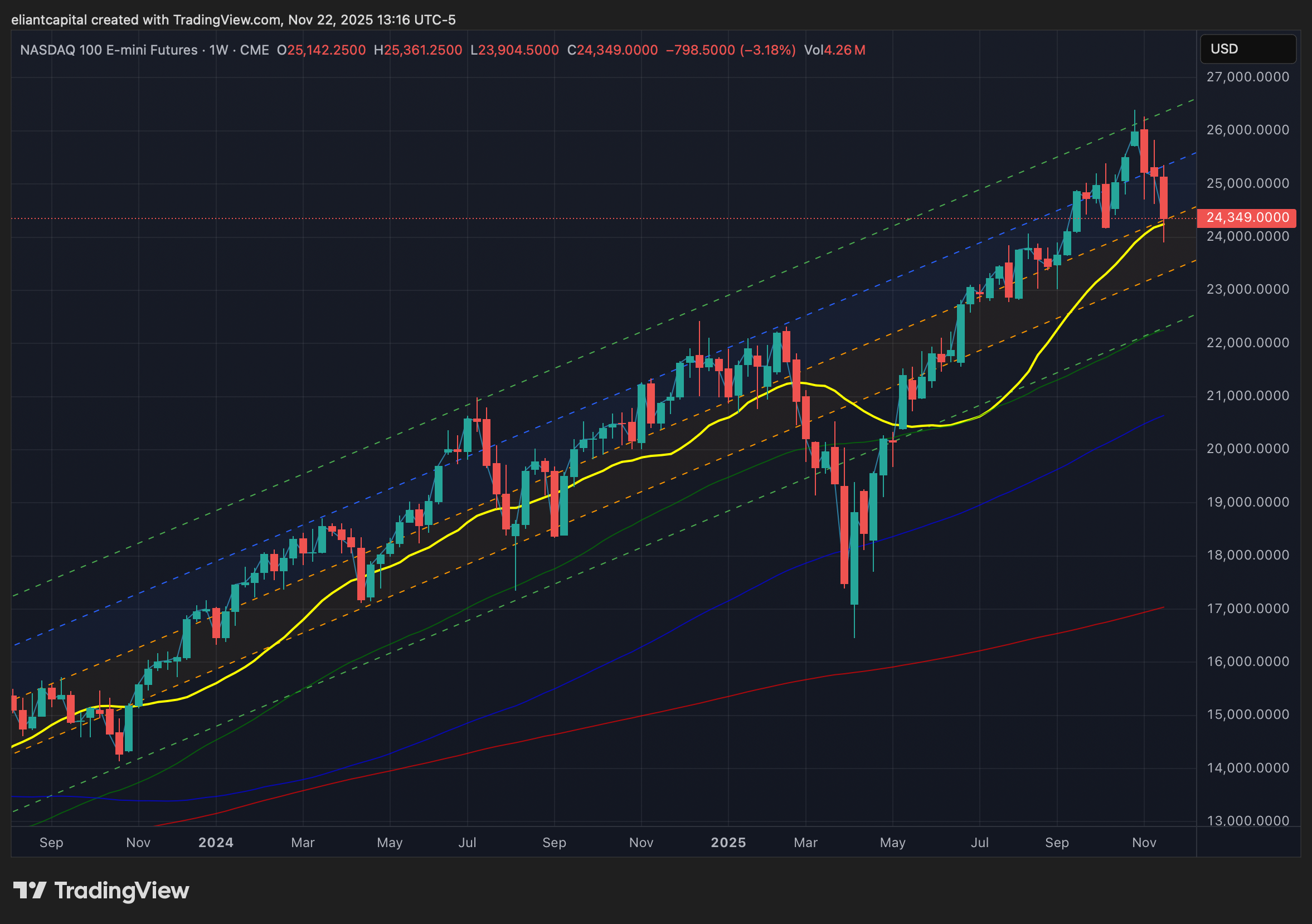Click the CME exchange label in header
Viewport: 1312px width, 924px height.
[x=254, y=50]
